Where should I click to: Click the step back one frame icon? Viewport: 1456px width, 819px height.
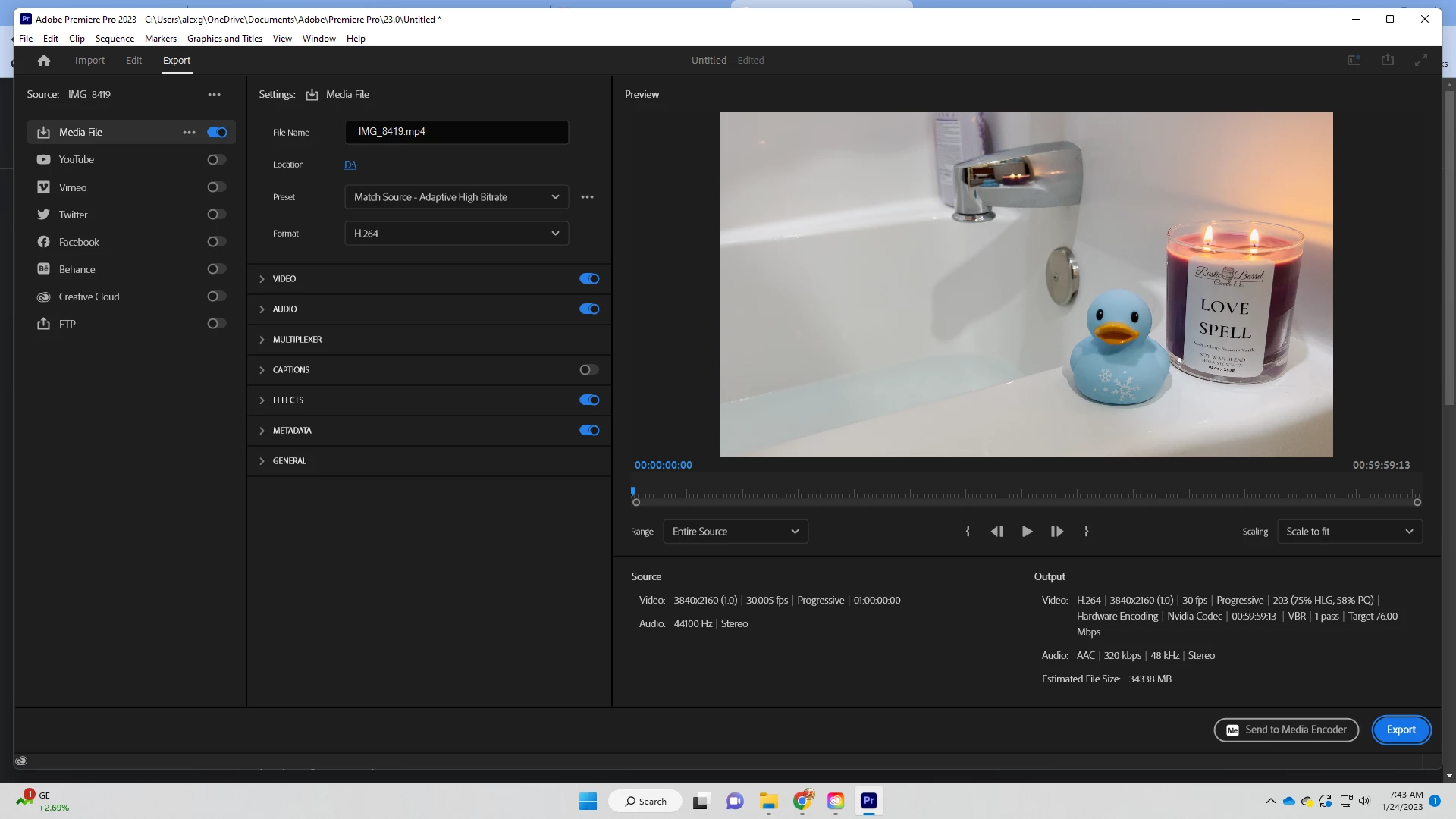[996, 532]
